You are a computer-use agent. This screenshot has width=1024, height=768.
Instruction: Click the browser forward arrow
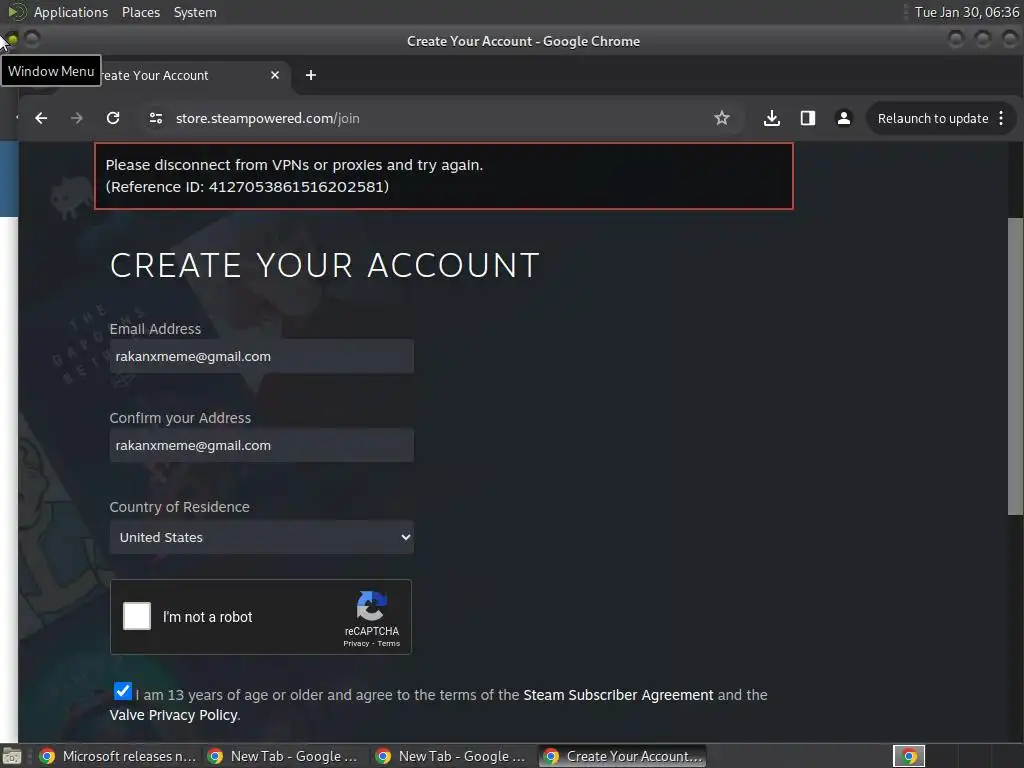coord(76,118)
